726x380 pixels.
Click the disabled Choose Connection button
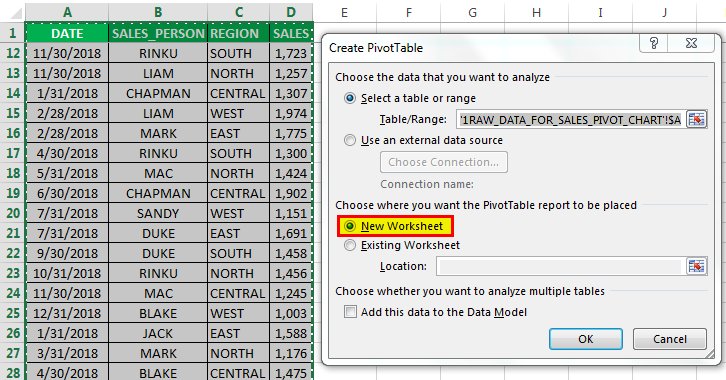tap(444, 162)
